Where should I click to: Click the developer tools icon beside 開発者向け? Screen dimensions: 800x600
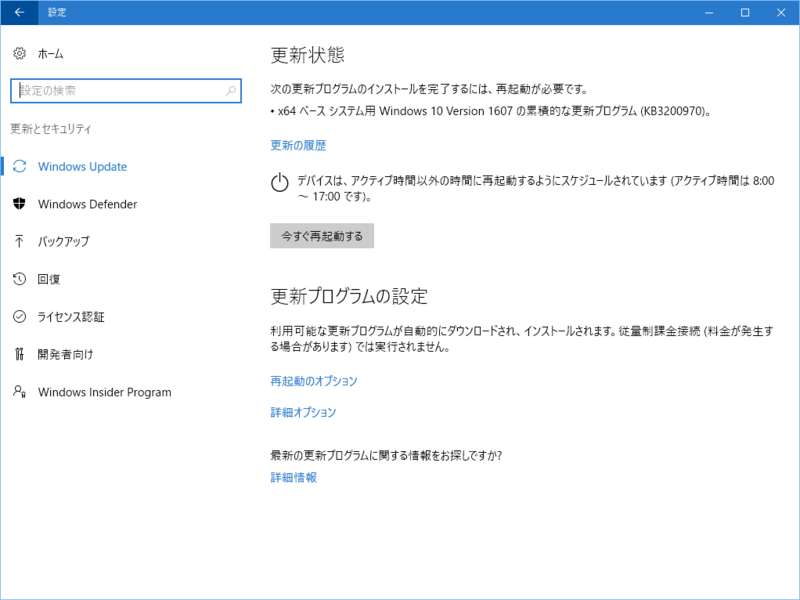click(19, 354)
